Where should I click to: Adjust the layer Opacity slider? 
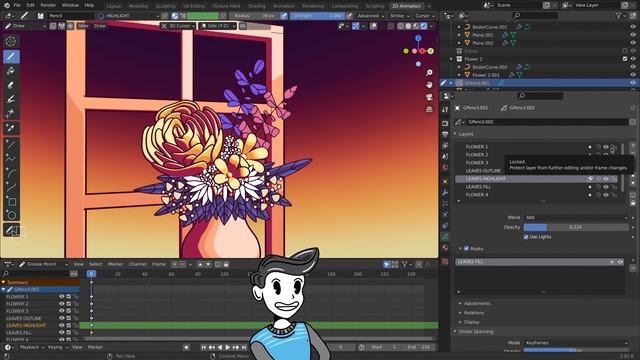pyautogui.click(x=576, y=227)
